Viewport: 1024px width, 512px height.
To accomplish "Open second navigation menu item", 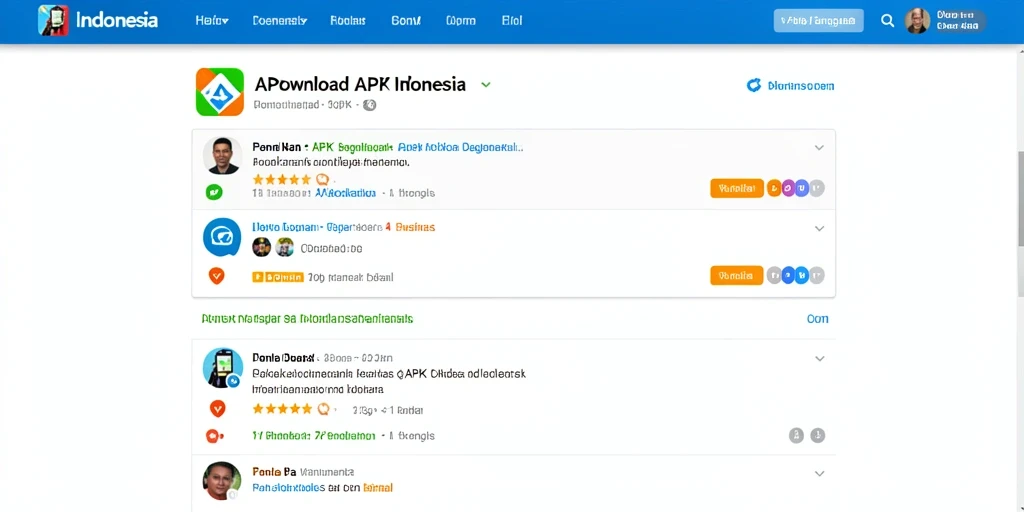I will [x=280, y=20].
